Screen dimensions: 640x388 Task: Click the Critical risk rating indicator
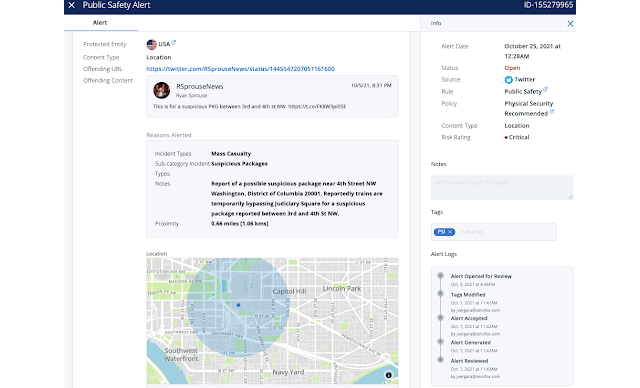pyautogui.click(x=517, y=137)
